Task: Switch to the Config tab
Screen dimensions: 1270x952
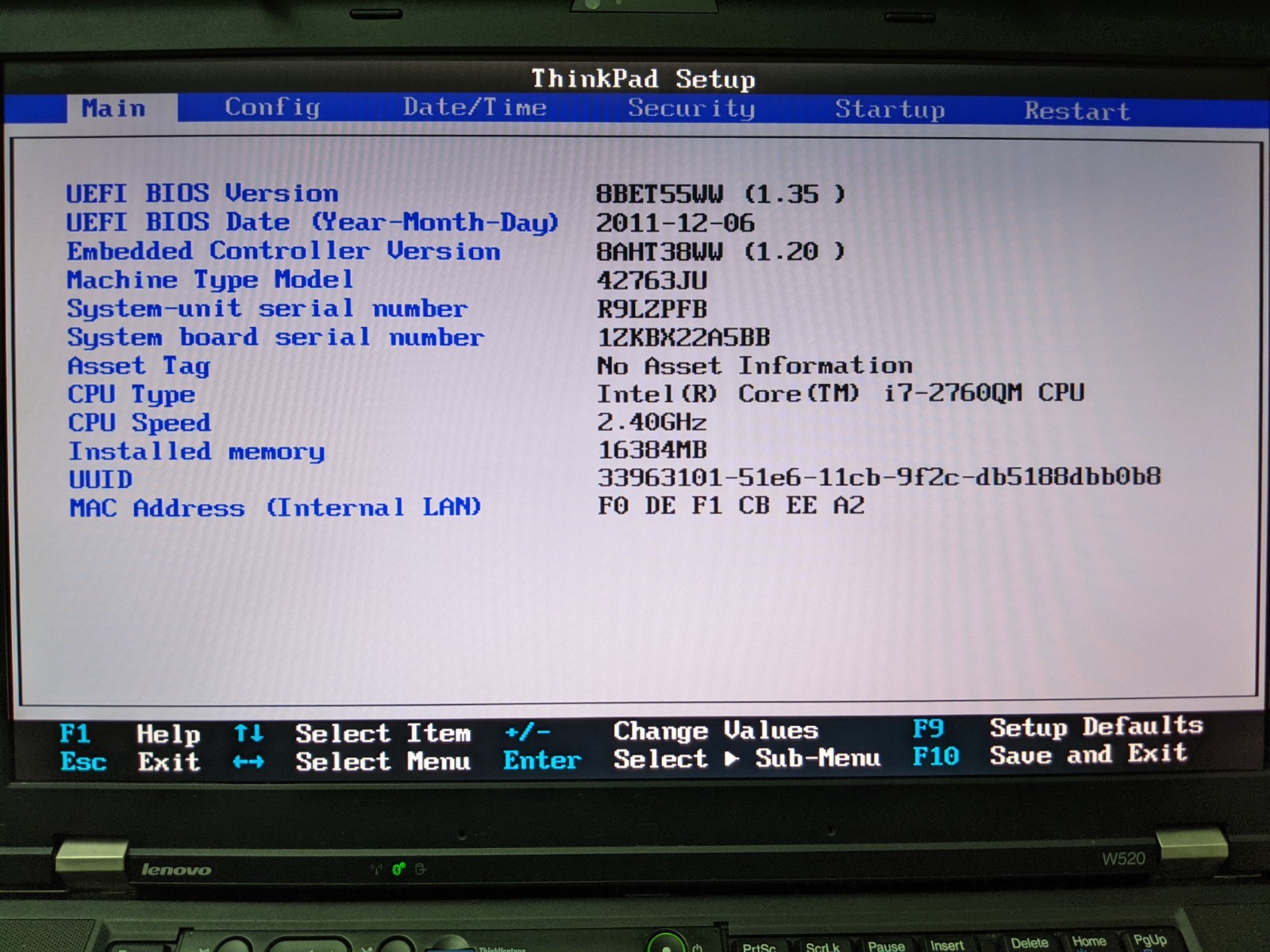Action: [x=272, y=107]
